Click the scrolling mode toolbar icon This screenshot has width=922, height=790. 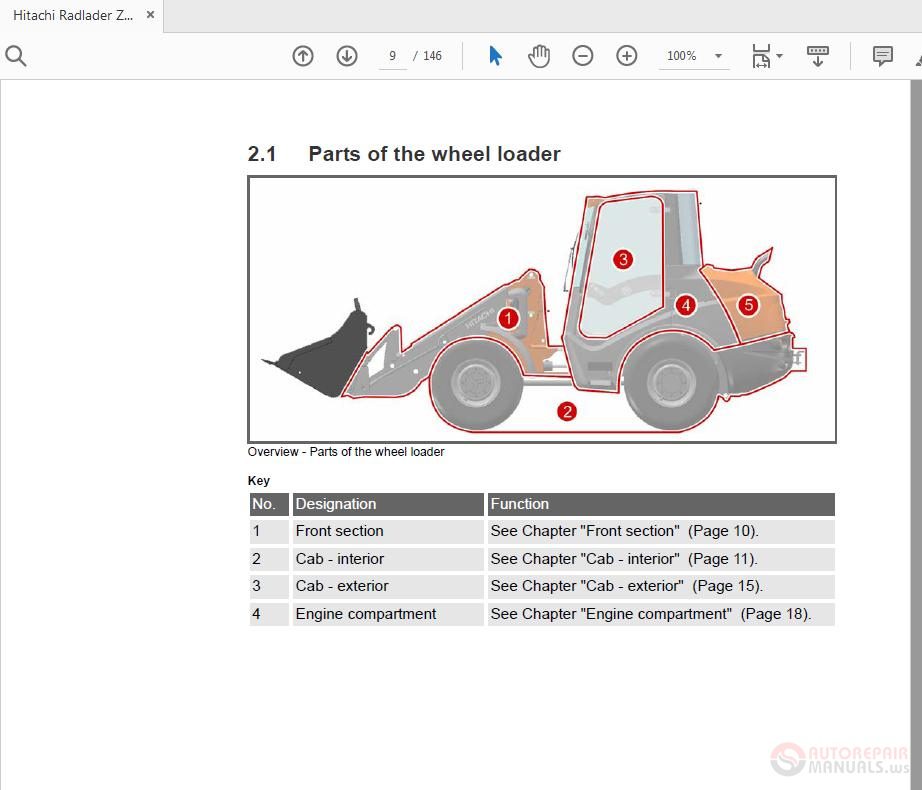coord(817,56)
